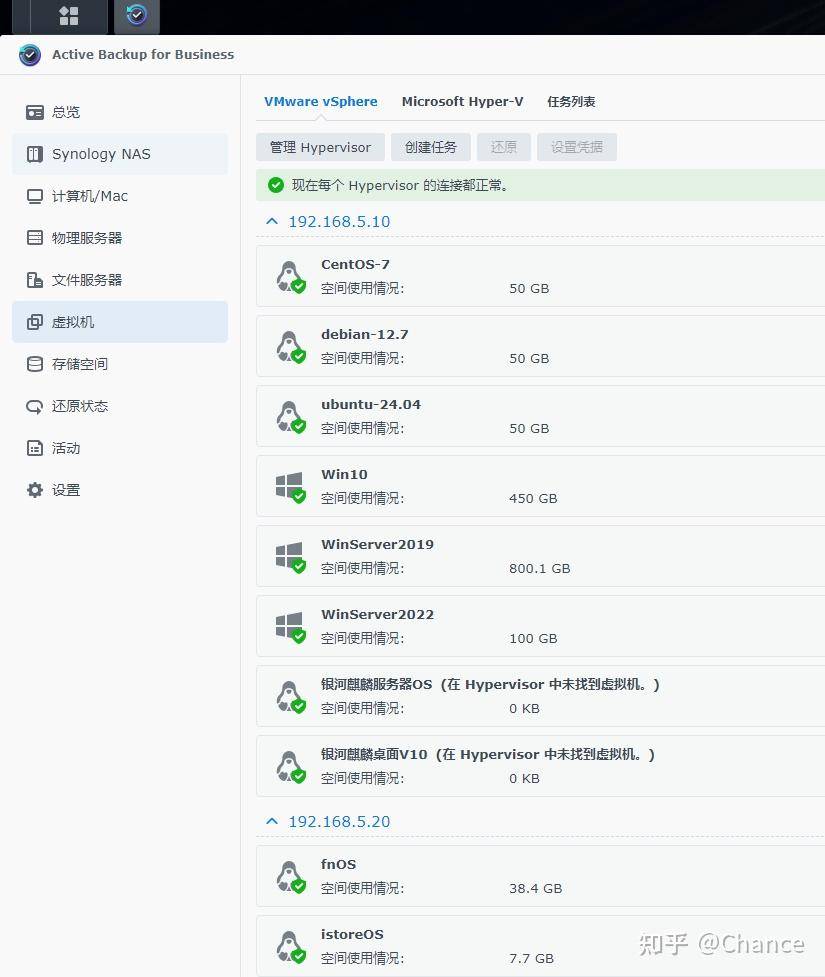The image size is (825, 977).
Task: Open the 任务列表 tab
Action: pos(571,102)
